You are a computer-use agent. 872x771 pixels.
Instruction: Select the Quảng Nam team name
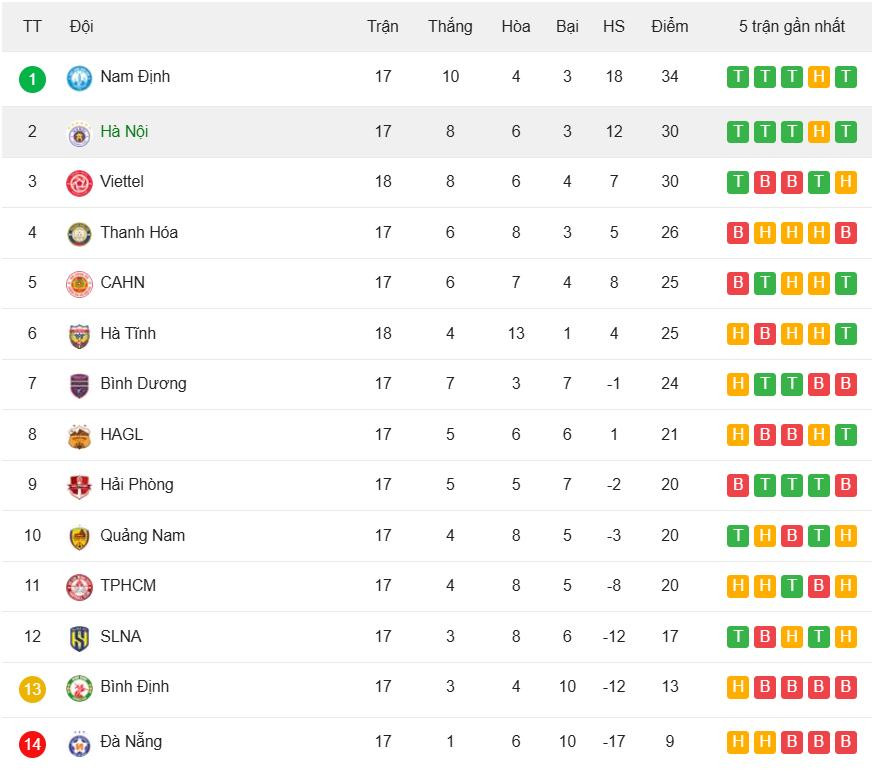coord(142,535)
